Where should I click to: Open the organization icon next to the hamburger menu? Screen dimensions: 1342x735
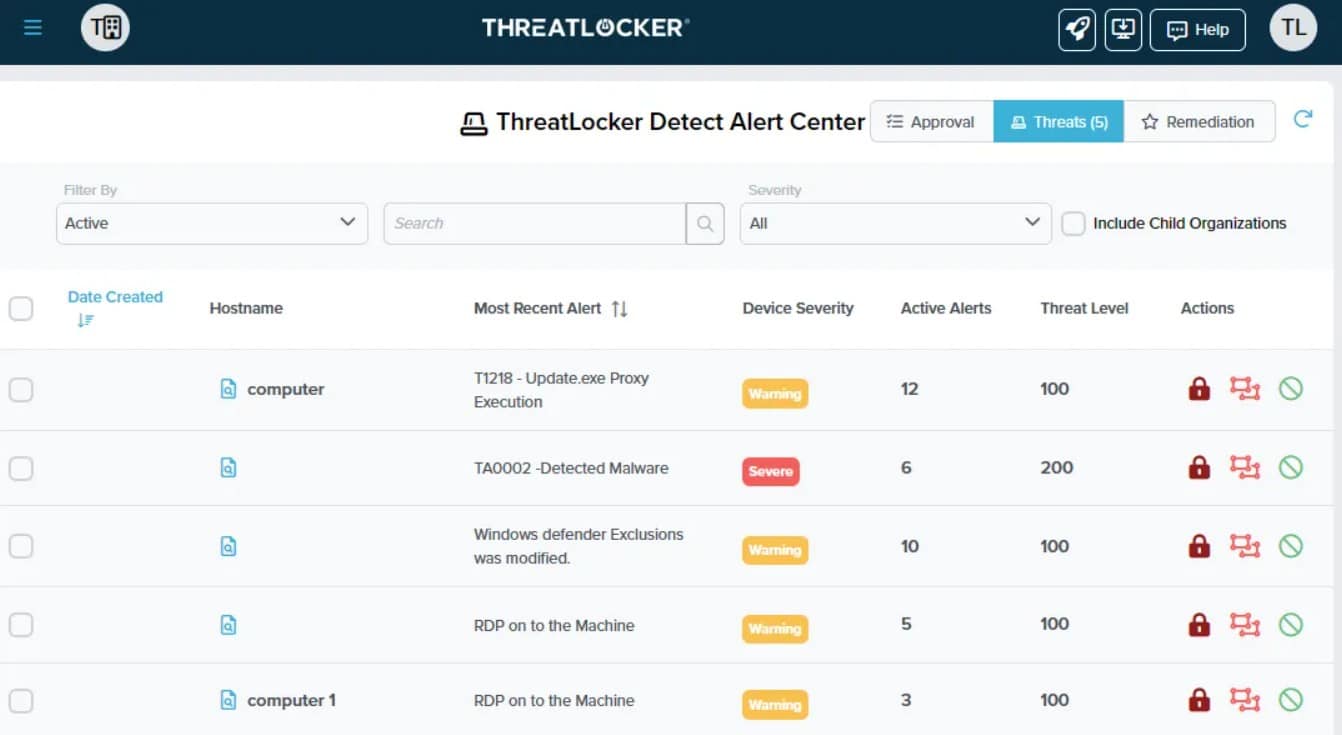tap(104, 29)
